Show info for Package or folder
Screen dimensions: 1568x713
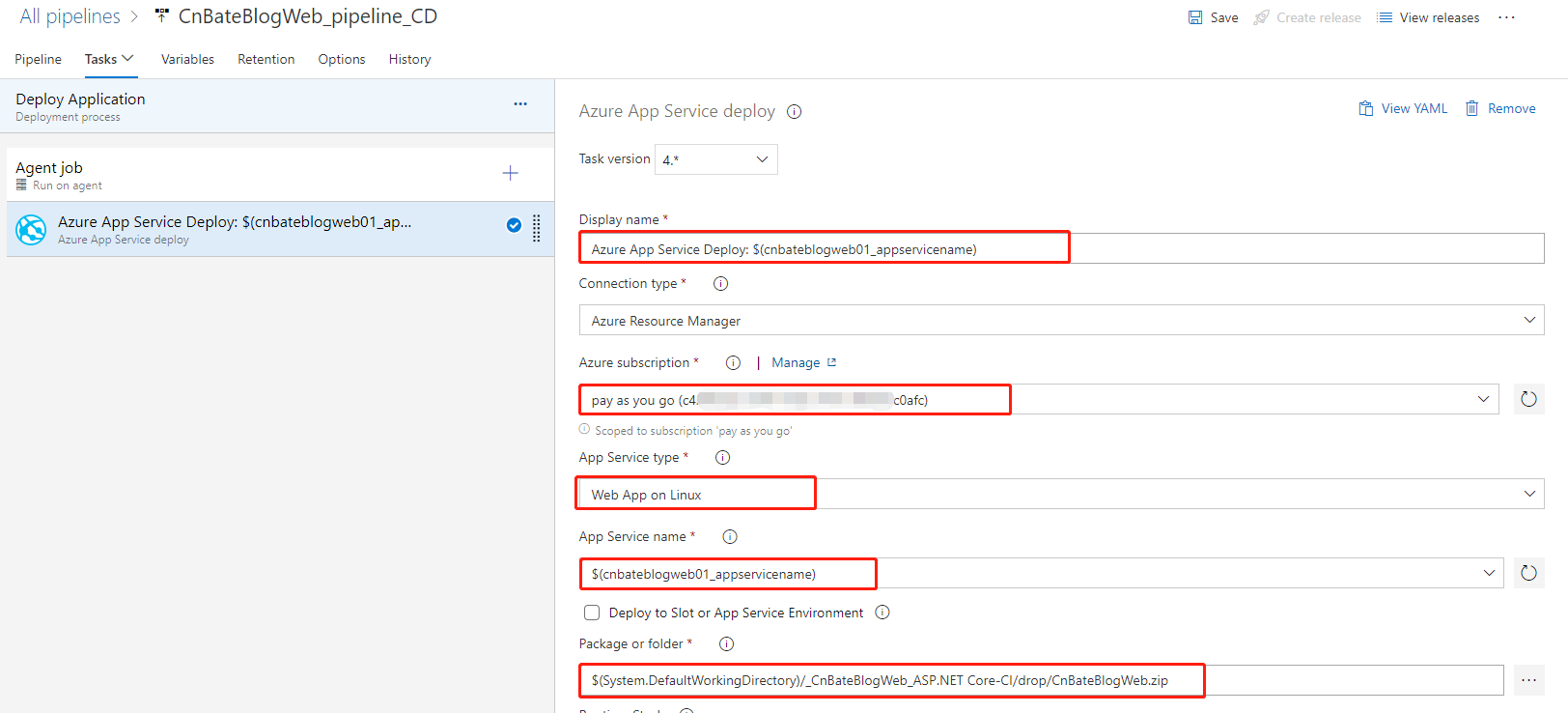tap(726, 643)
